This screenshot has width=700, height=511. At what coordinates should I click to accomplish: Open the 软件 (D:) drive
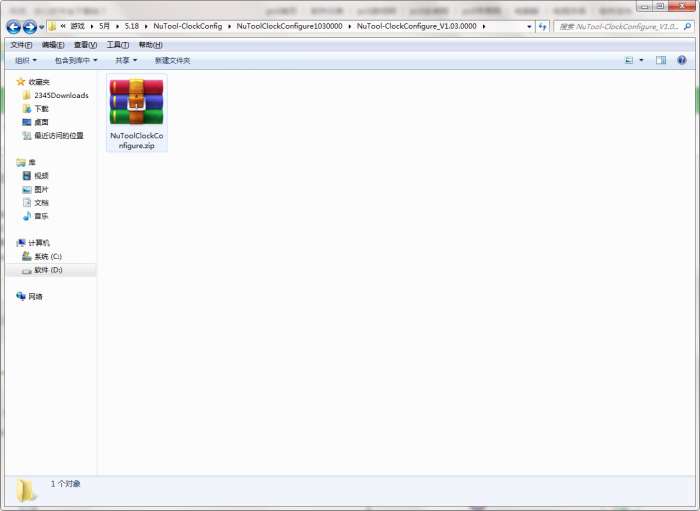(42, 270)
